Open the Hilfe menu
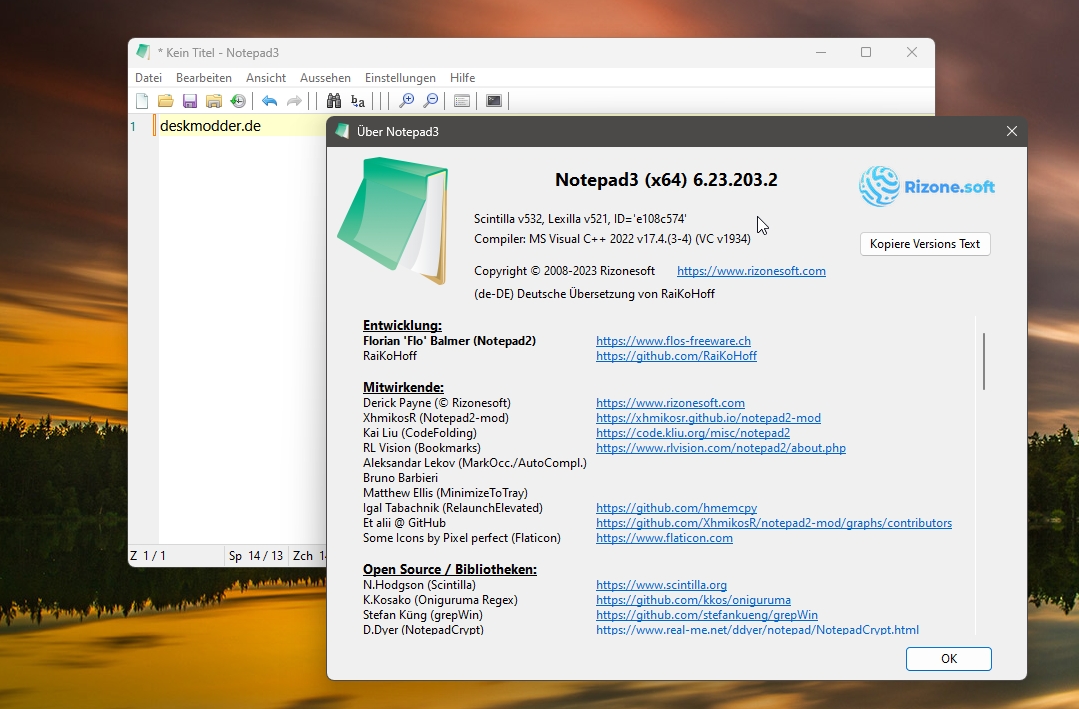Screen dimensions: 1079x709 click(x=462, y=78)
